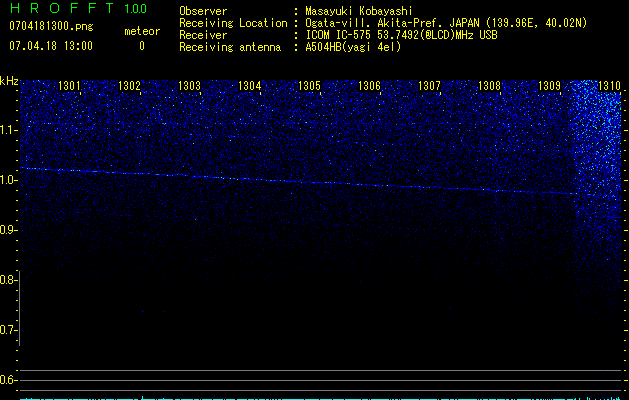Click the 1309 time marker
This screenshot has width=629, height=400.
pos(549,86)
